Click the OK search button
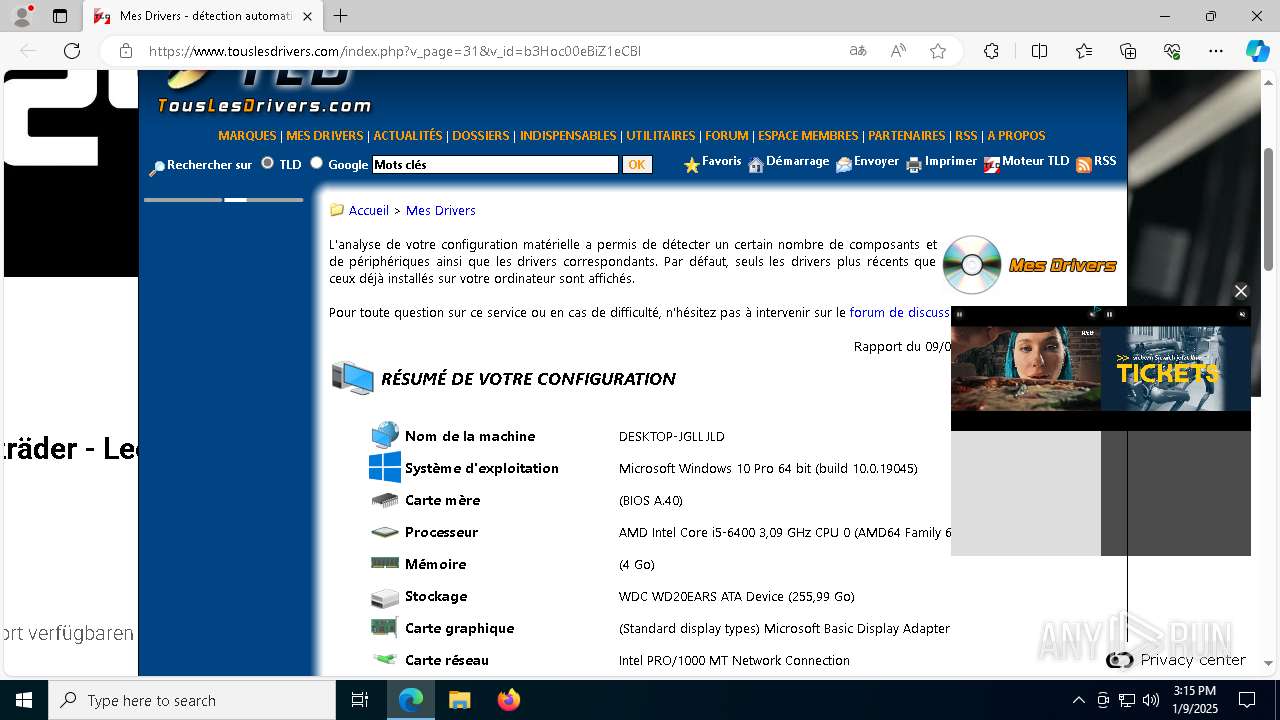This screenshot has width=1280, height=720. 637,165
